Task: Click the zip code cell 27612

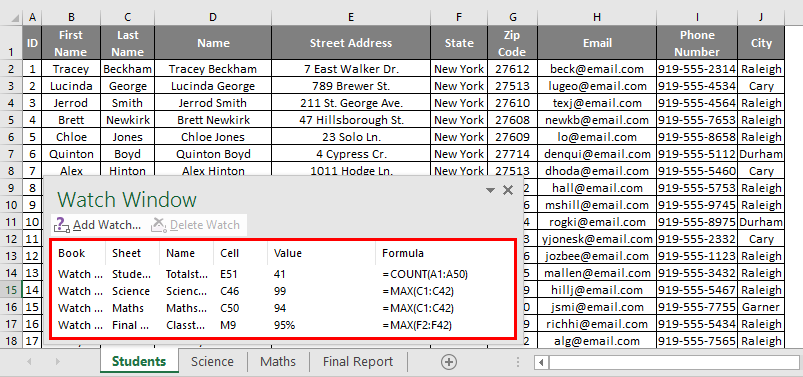Action: pos(512,69)
